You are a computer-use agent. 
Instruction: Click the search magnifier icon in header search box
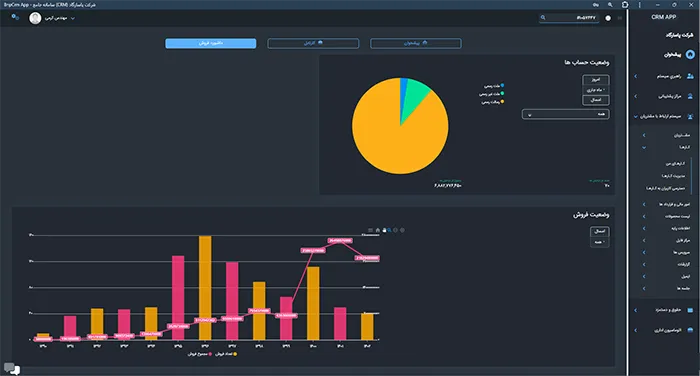(x=543, y=17)
